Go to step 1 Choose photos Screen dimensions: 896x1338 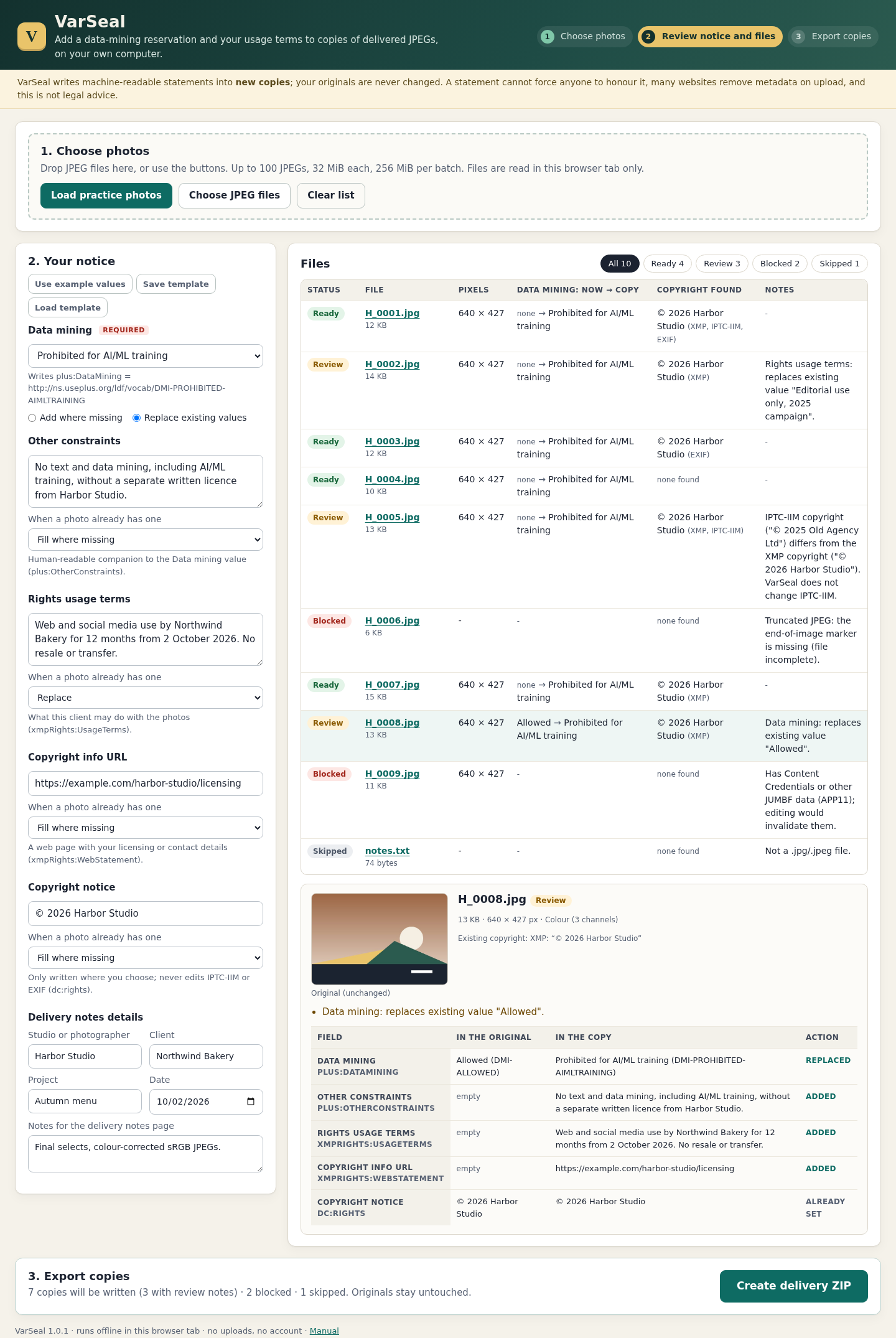pos(584,37)
